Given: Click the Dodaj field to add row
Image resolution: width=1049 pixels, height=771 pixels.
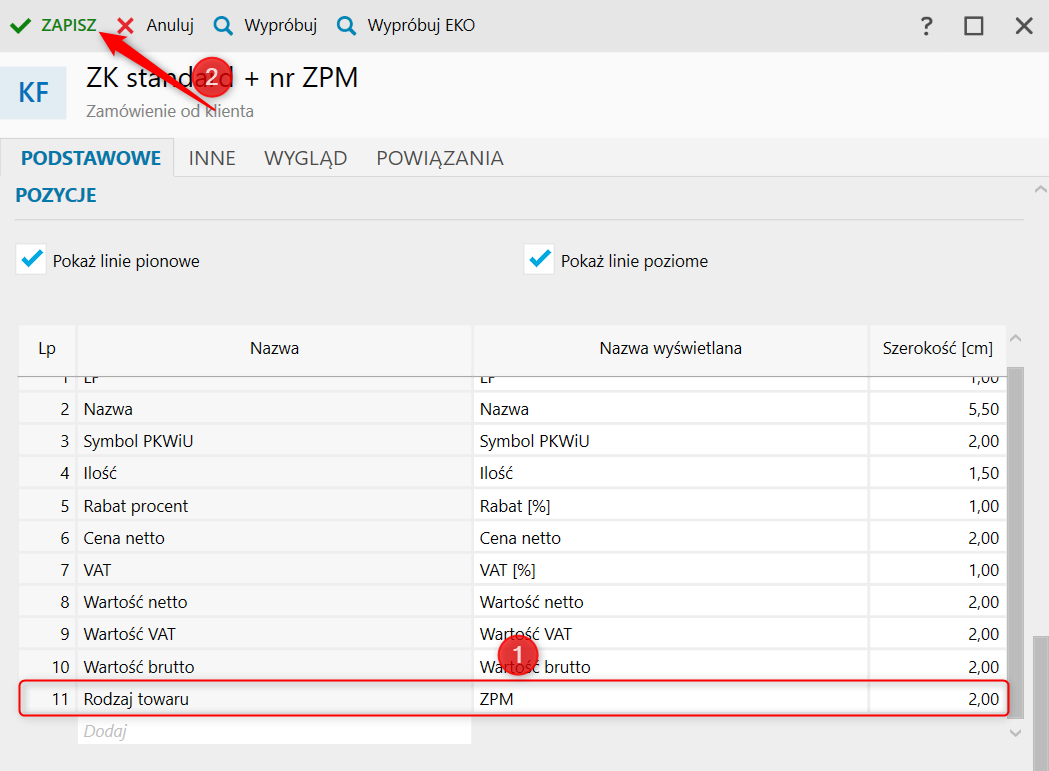Looking at the screenshot, I should (x=273, y=731).
